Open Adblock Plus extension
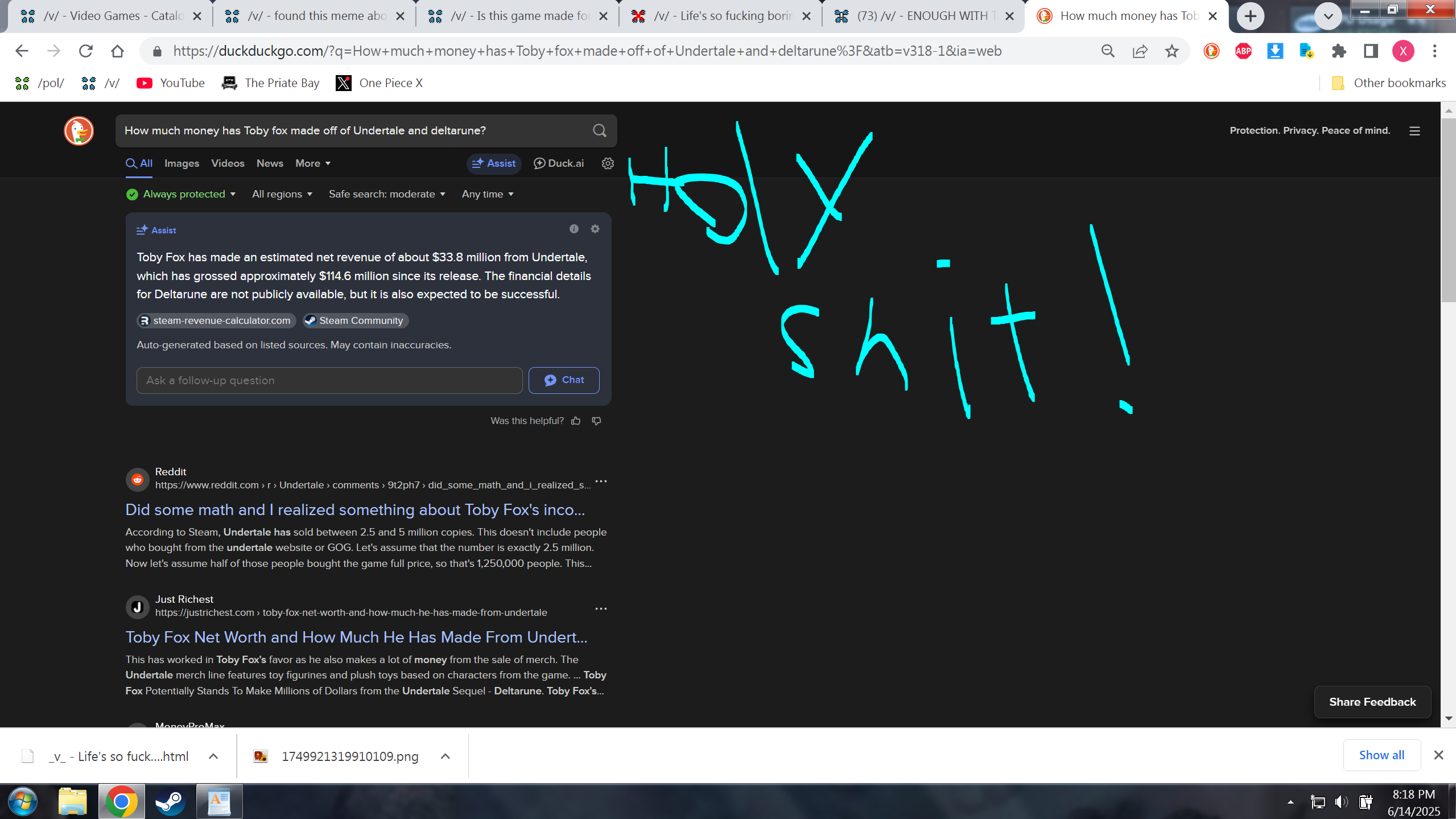Viewport: 1456px width, 819px height. pos(1243,51)
